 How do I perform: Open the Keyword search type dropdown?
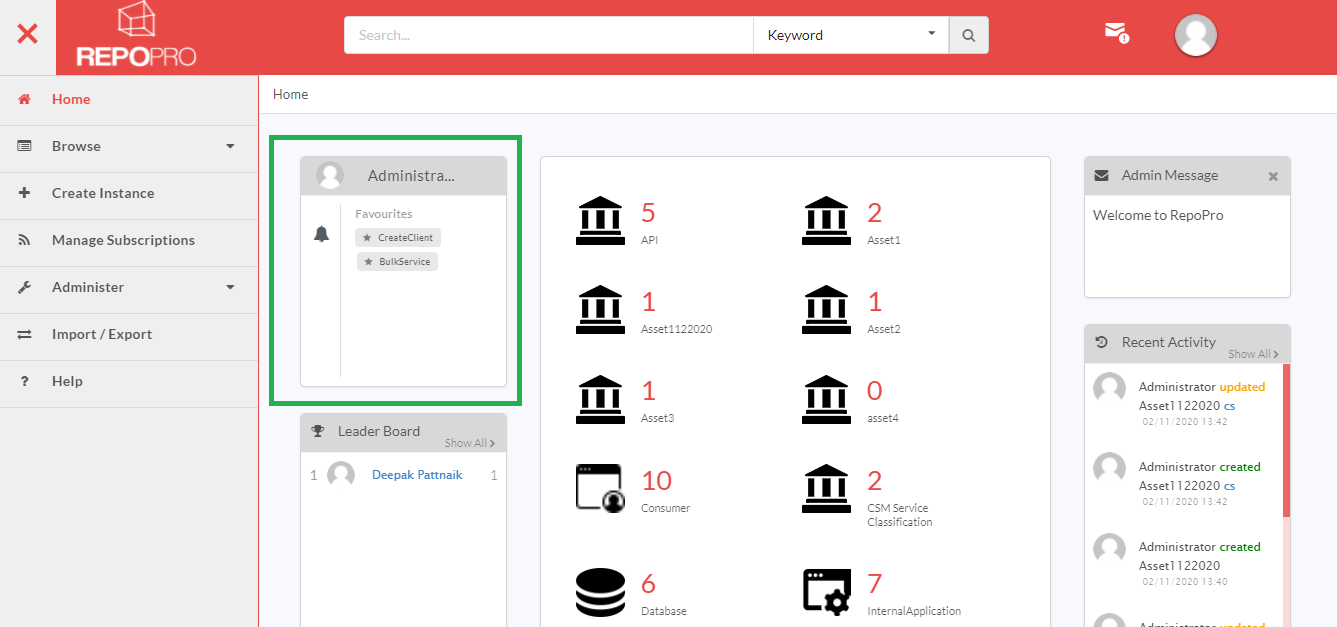(850, 35)
